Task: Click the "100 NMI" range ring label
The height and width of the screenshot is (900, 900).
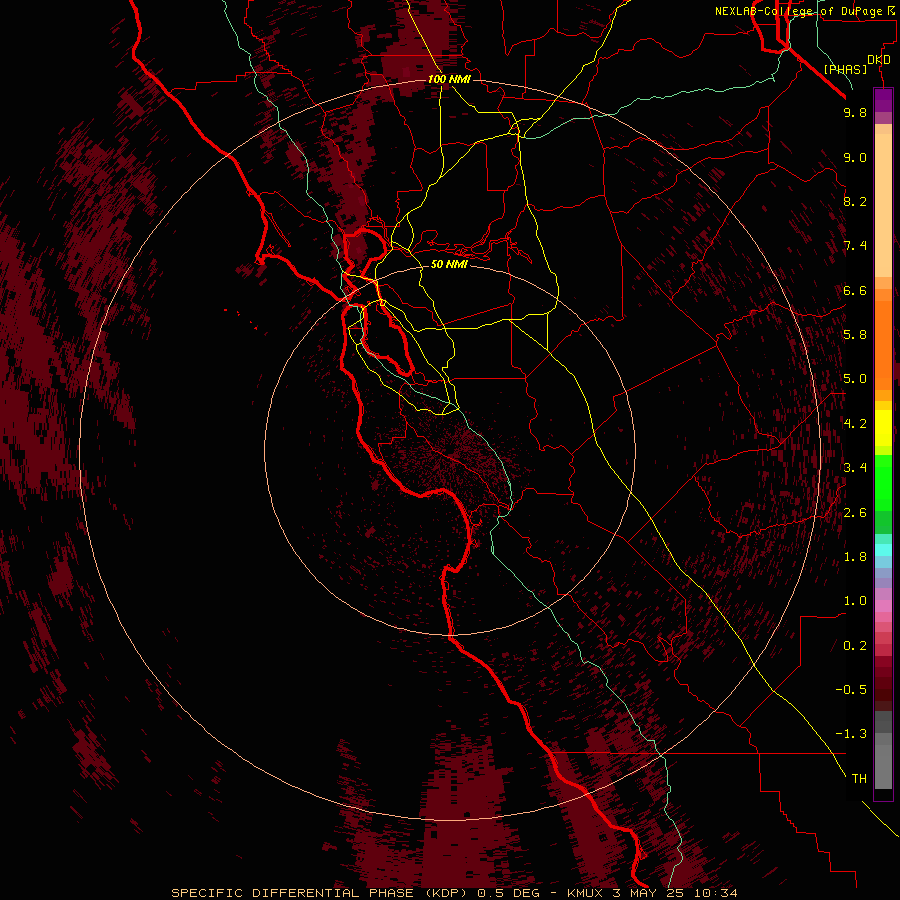Action: point(449,79)
